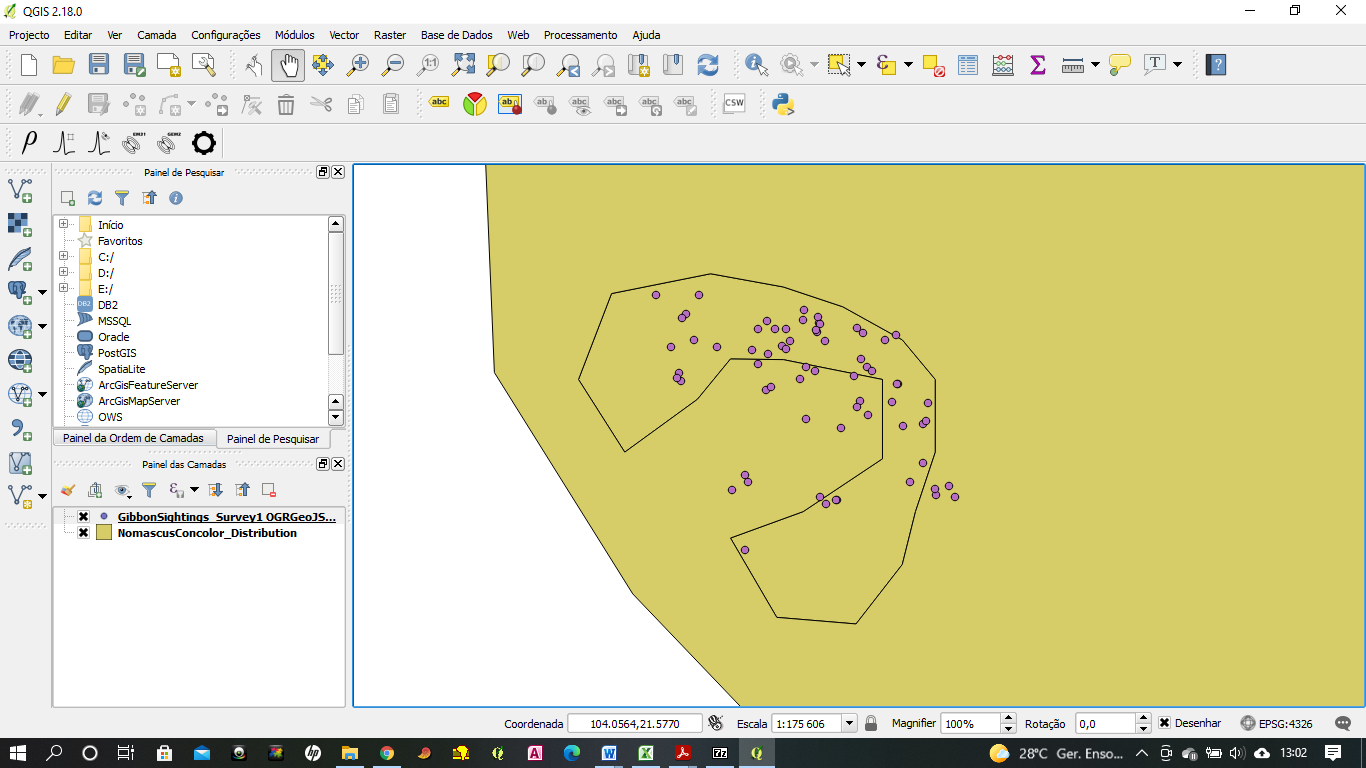Click the purple point symbol of GibbonSightings layer

(x=104, y=517)
